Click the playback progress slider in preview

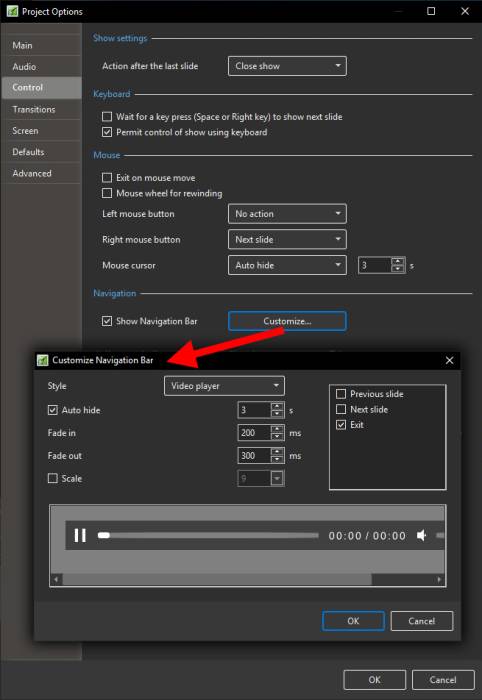pyautogui.click(x=208, y=535)
